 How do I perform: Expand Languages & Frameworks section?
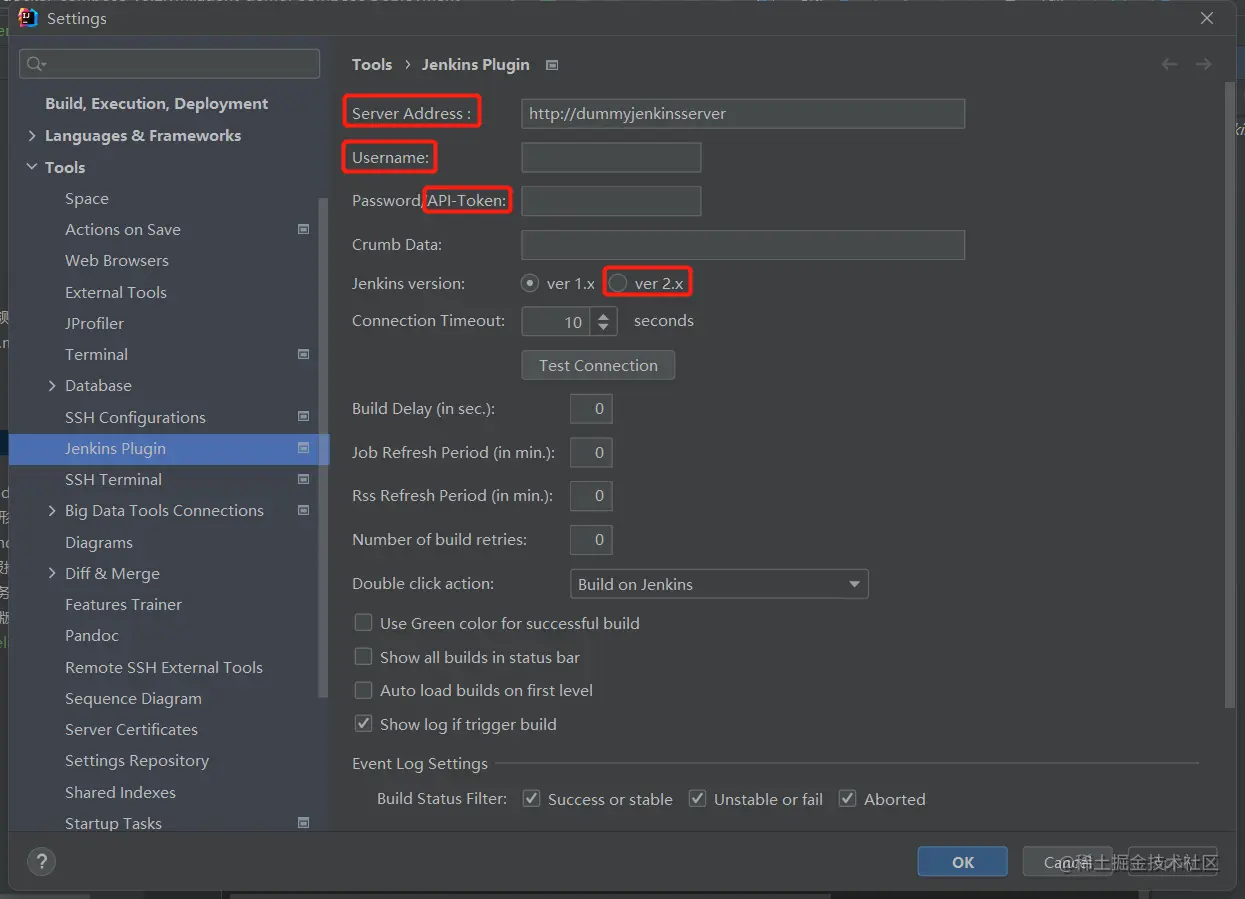point(32,136)
